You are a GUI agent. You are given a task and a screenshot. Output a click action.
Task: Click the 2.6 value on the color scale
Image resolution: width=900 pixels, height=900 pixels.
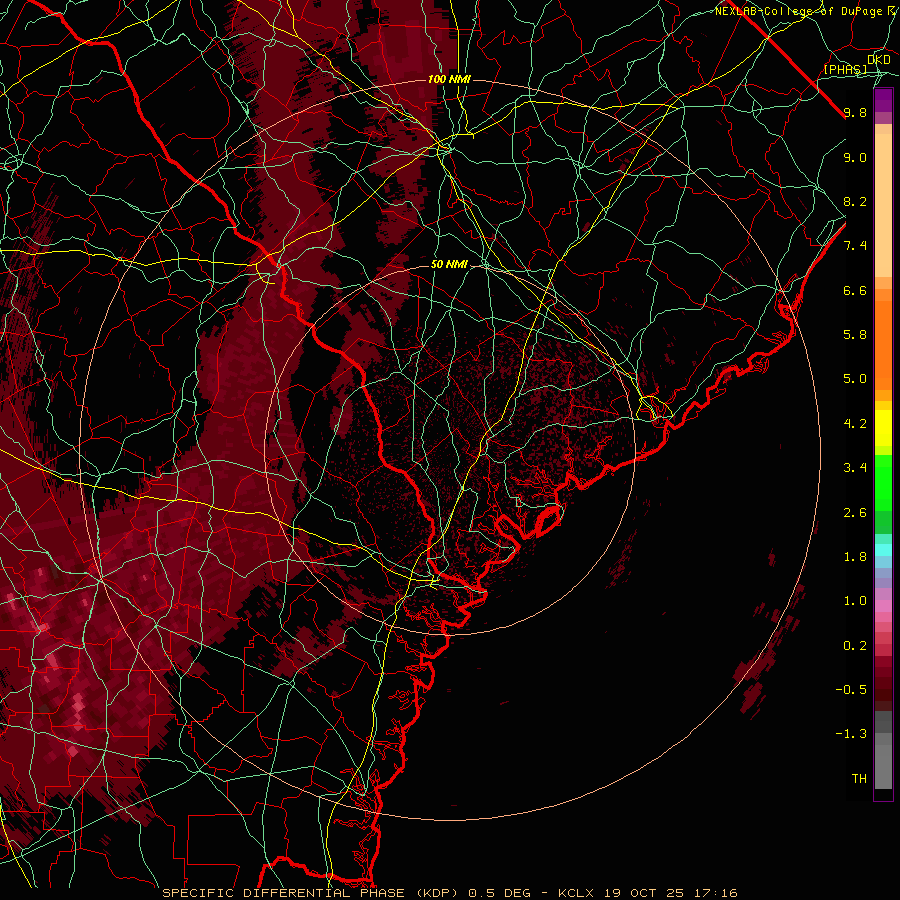[x=855, y=513]
